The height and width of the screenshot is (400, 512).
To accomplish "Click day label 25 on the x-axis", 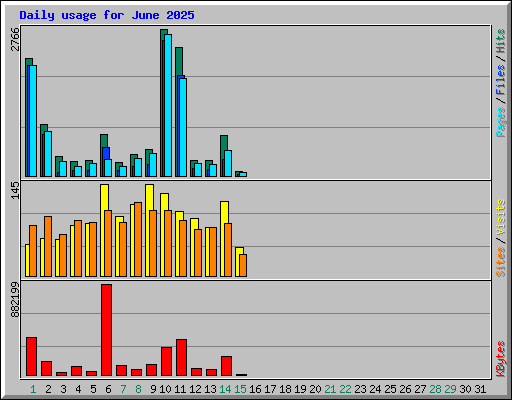I will pos(390,389).
